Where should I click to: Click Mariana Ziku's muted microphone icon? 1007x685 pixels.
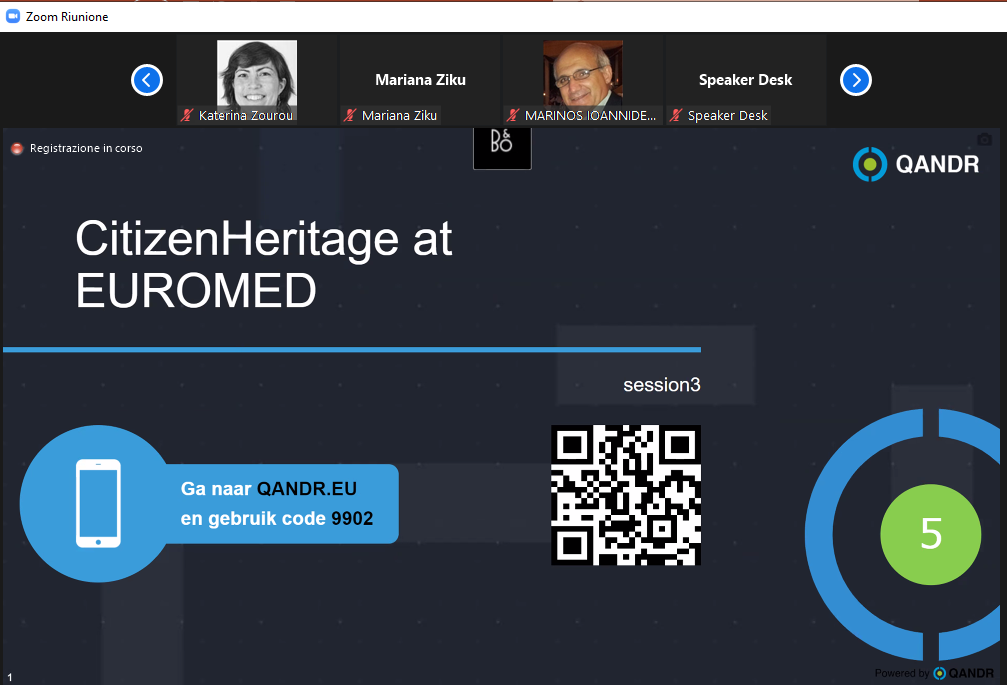click(350, 116)
